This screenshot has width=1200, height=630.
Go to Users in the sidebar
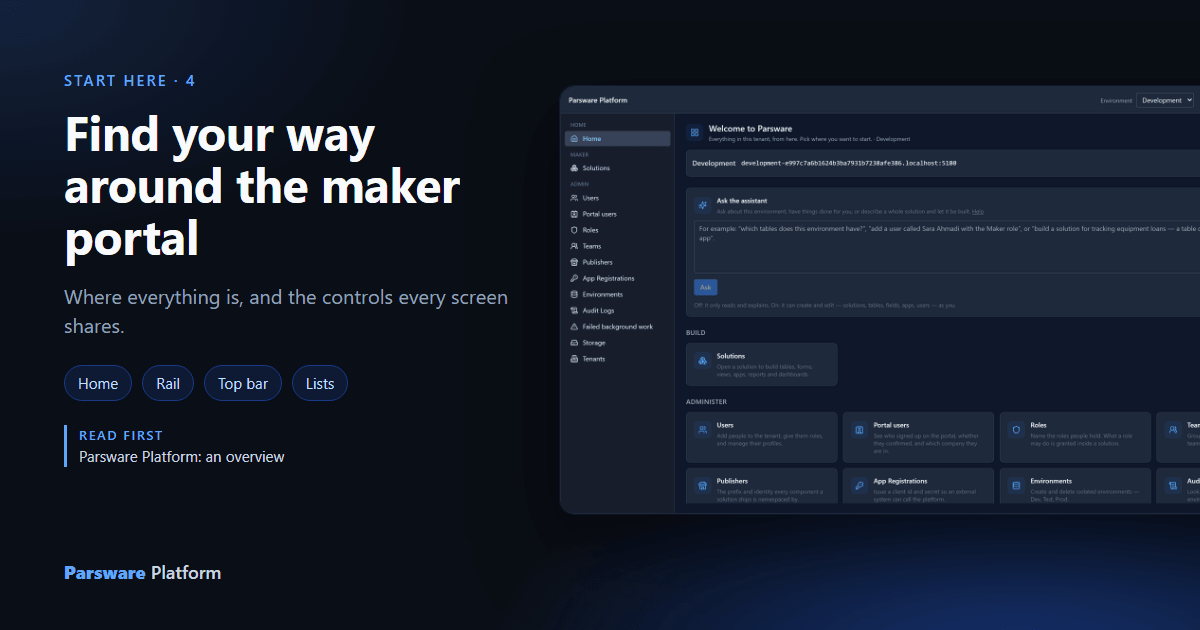[617, 198]
